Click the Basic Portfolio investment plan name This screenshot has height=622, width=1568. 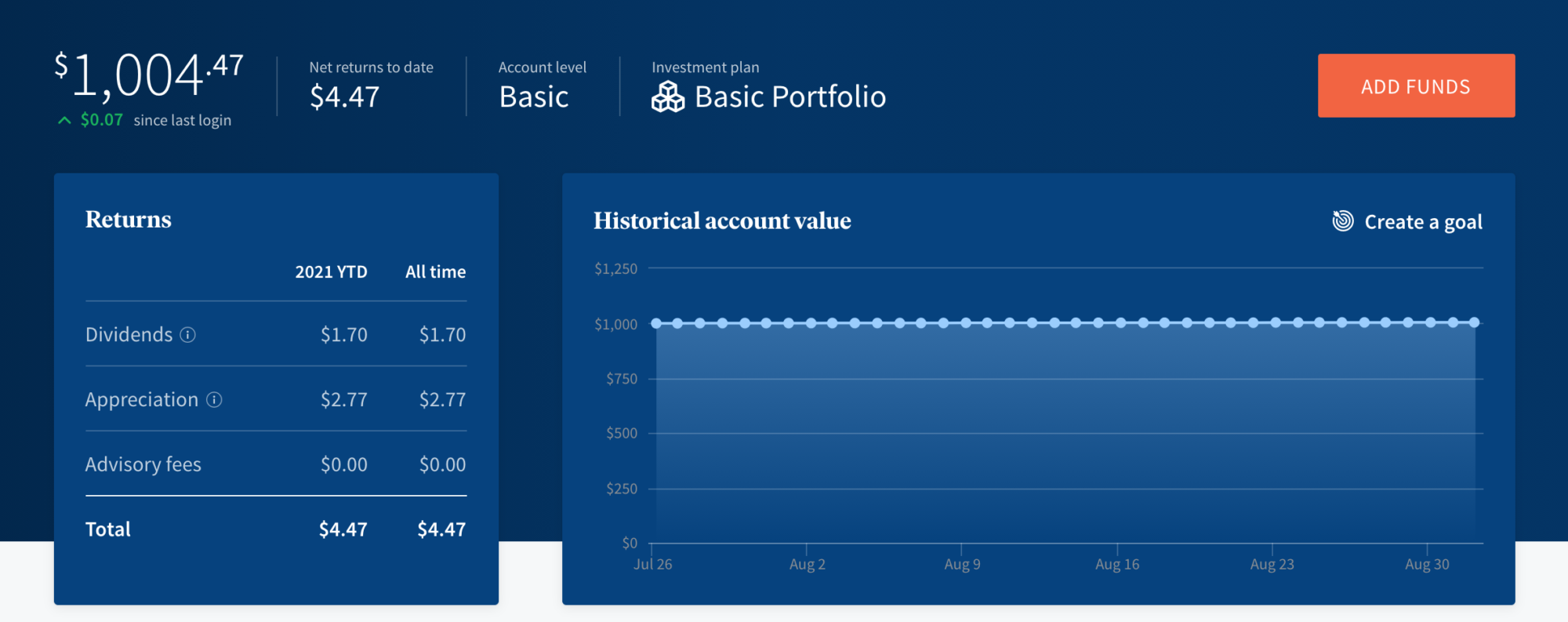tap(789, 97)
